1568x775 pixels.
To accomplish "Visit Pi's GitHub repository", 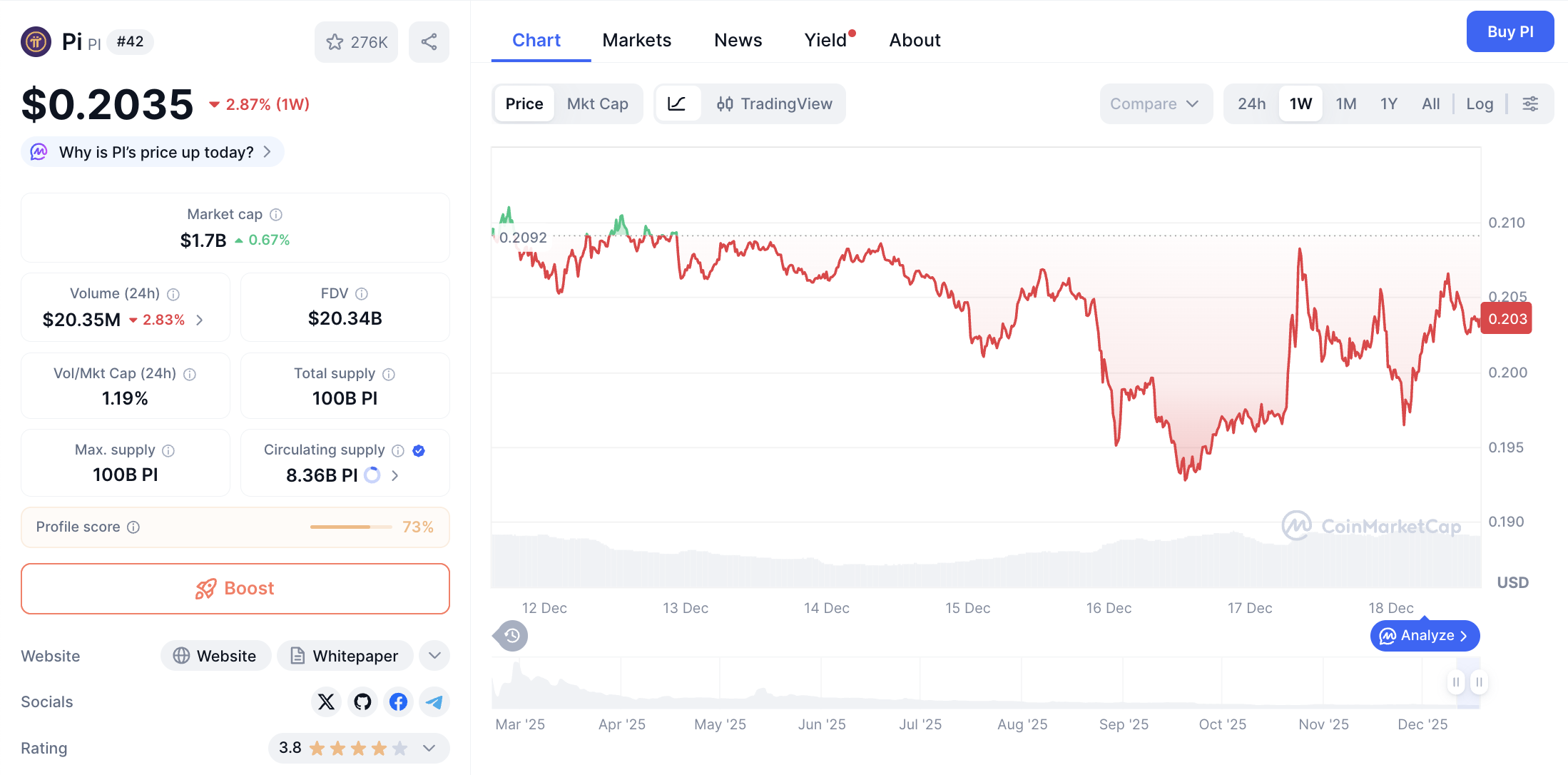I will tap(362, 701).
